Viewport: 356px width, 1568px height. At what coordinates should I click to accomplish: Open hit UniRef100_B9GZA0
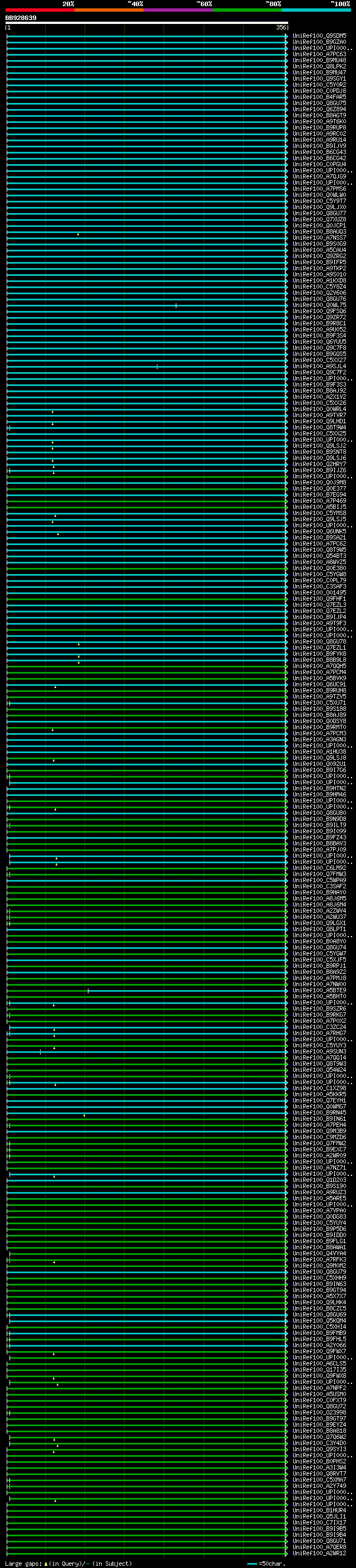pyautogui.click(x=319, y=42)
